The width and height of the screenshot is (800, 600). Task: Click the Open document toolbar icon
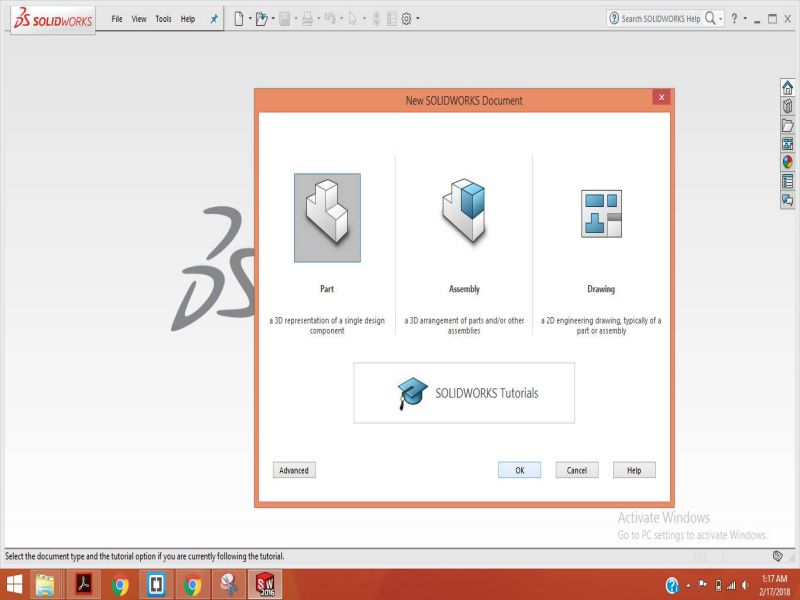[x=261, y=19]
